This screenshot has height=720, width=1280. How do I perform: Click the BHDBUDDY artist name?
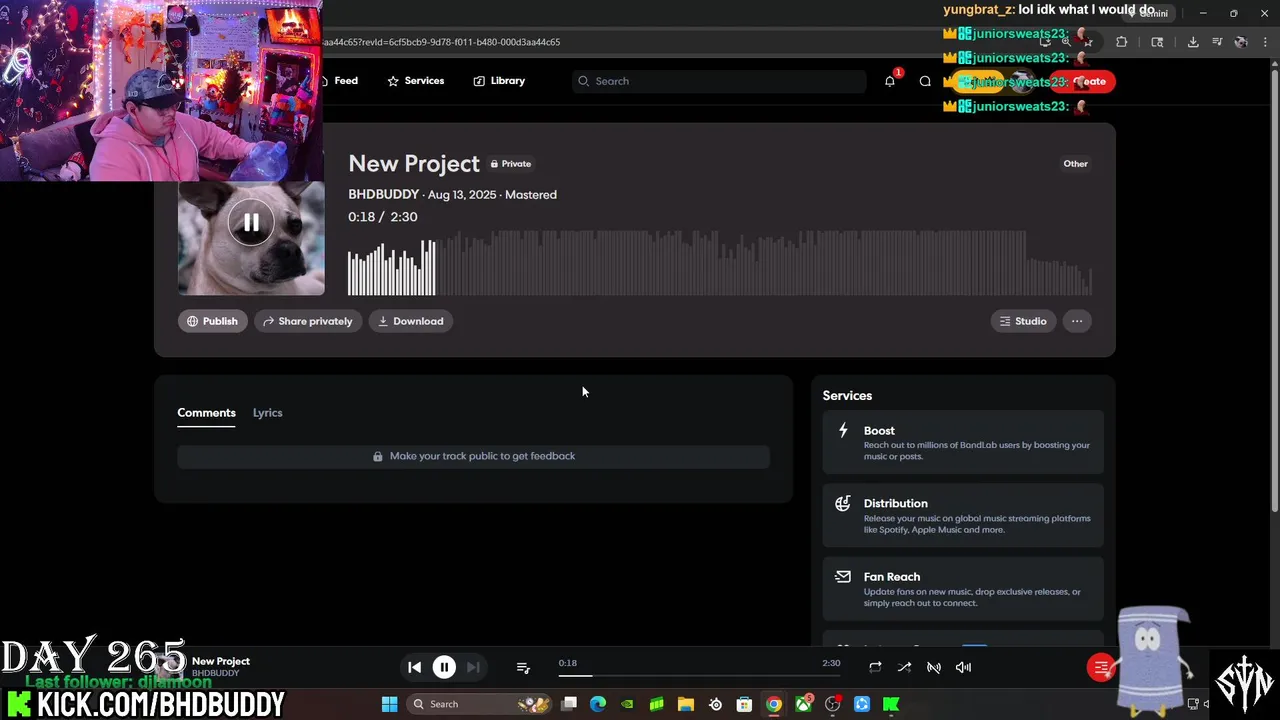coord(383,194)
